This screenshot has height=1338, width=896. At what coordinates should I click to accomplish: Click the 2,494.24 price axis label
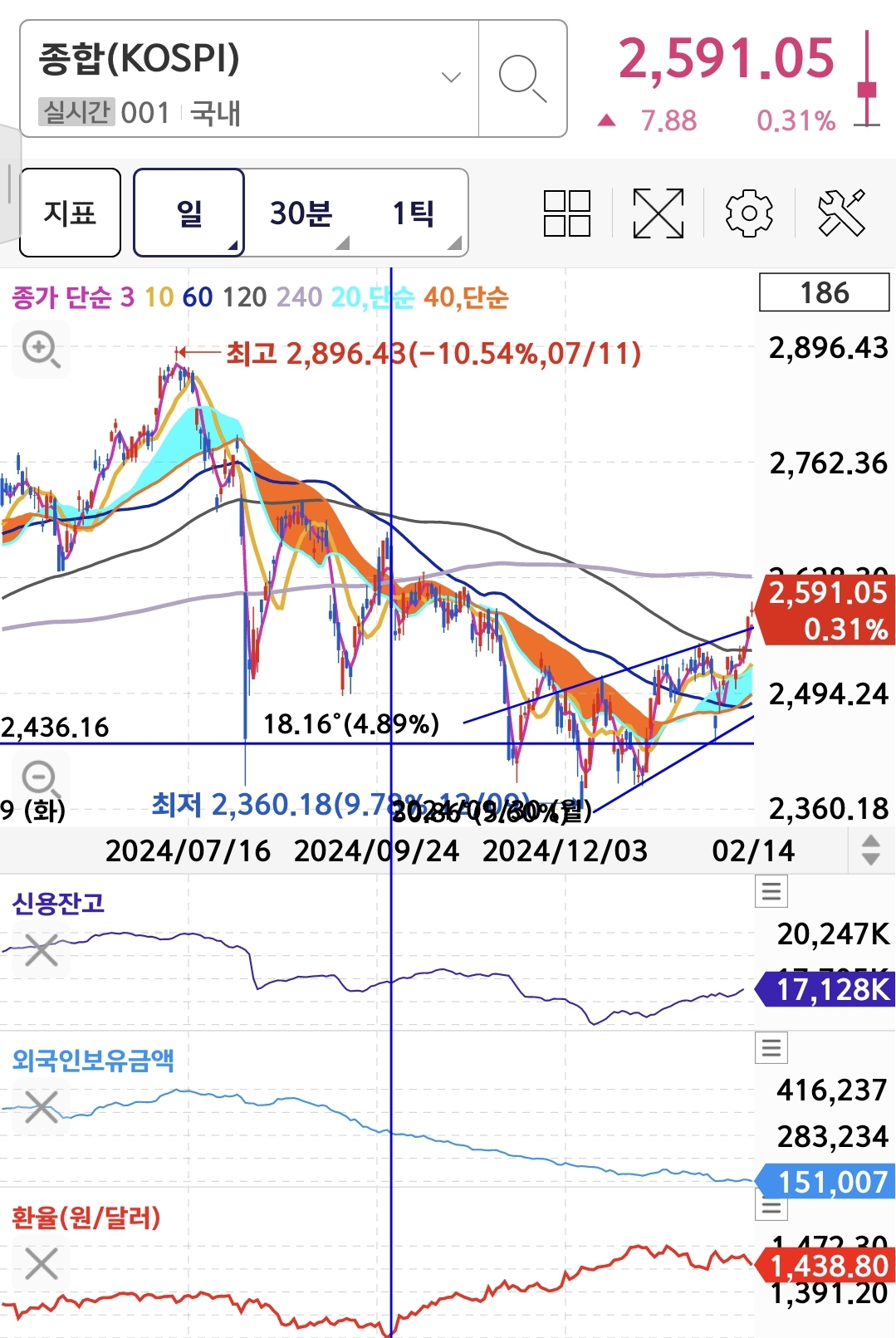[x=828, y=694]
